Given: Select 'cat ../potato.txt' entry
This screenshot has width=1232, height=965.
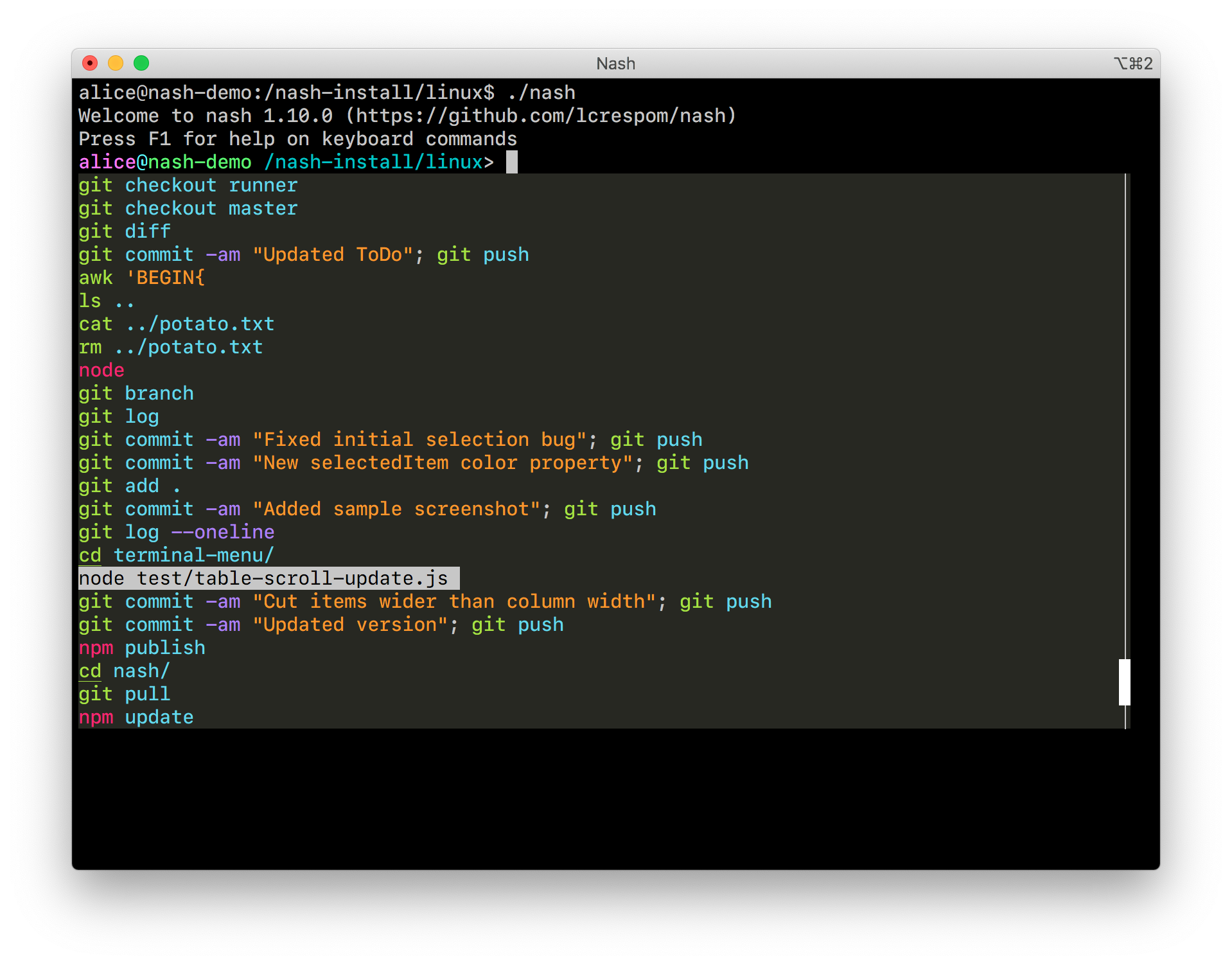Looking at the screenshot, I should (x=177, y=324).
